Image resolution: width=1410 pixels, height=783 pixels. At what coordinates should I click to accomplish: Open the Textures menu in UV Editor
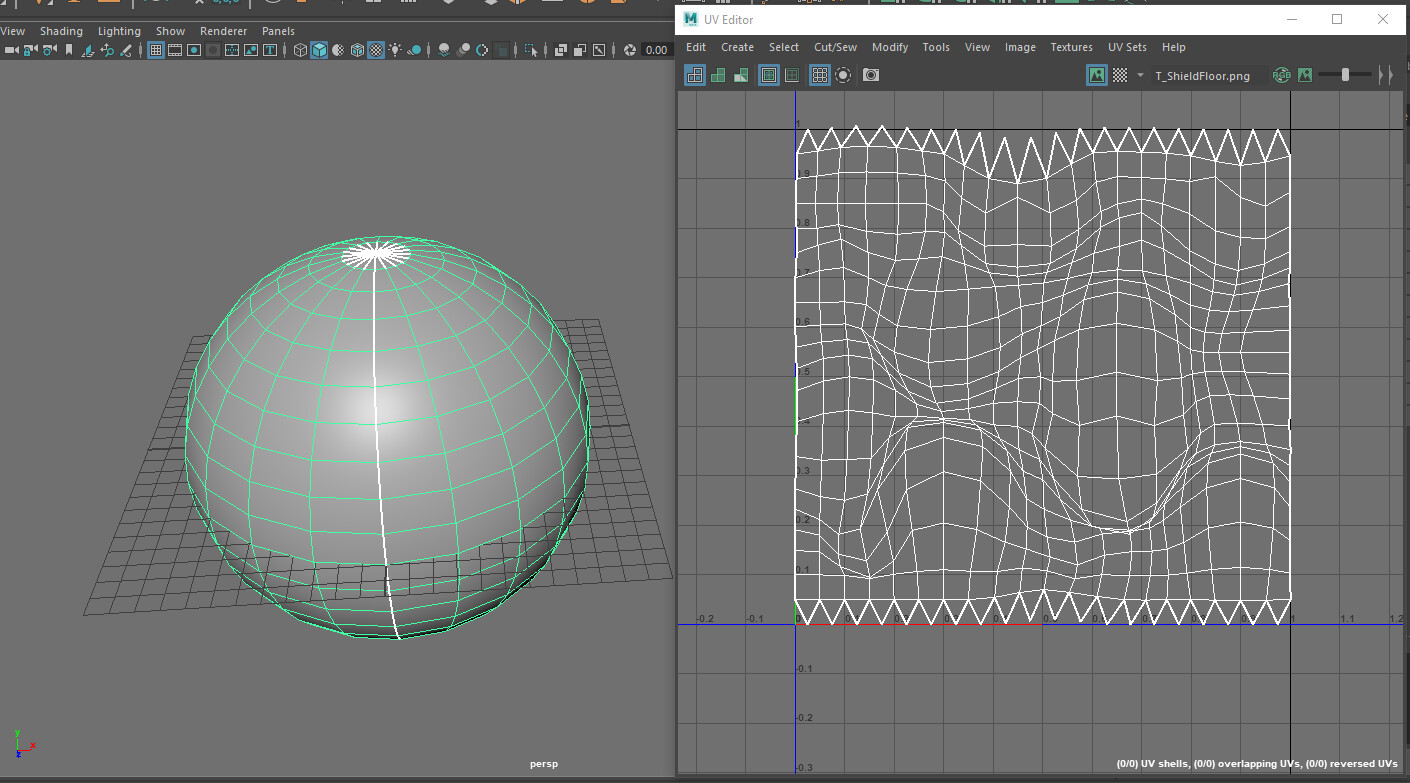pyautogui.click(x=1071, y=47)
